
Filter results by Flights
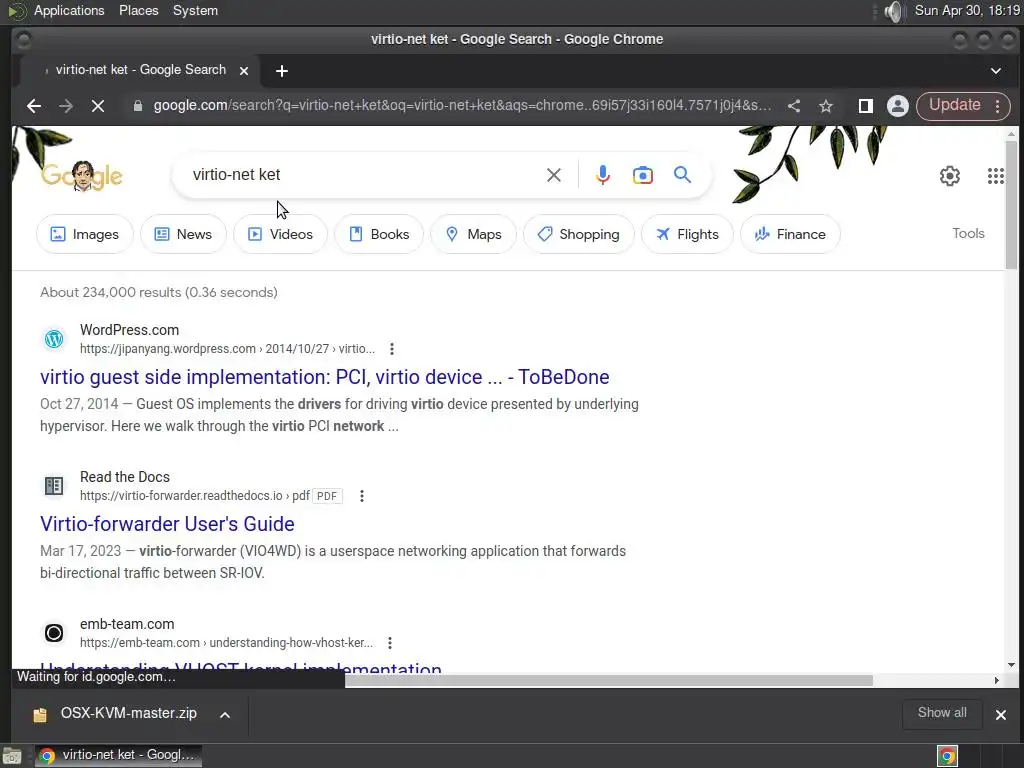(x=687, y=234)
